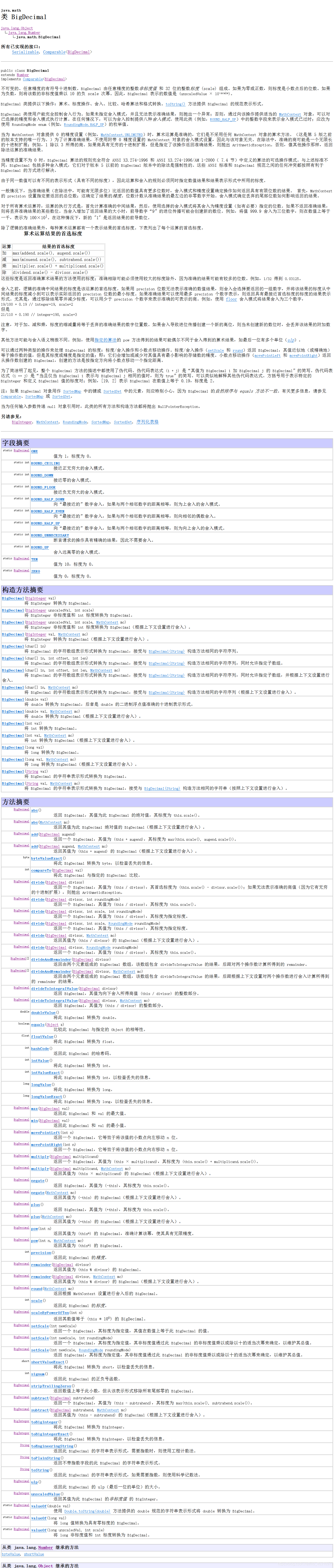Open the ROUND_DOWN field link
The height and width of the screenshot is (1568, 335).
coord(42,475)
